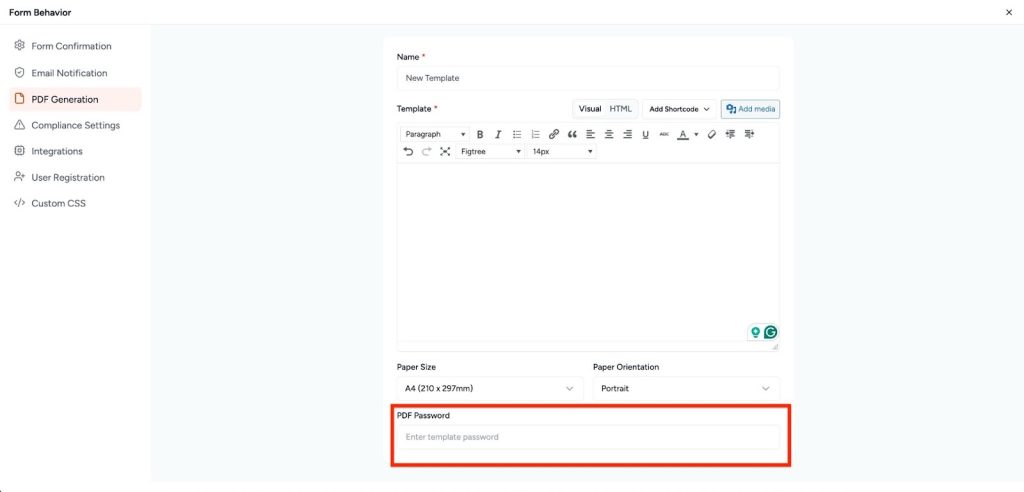The width and height of the screenshot is (1024, 492).
Task: Redo the last undone edit
Action: point(426,152)
